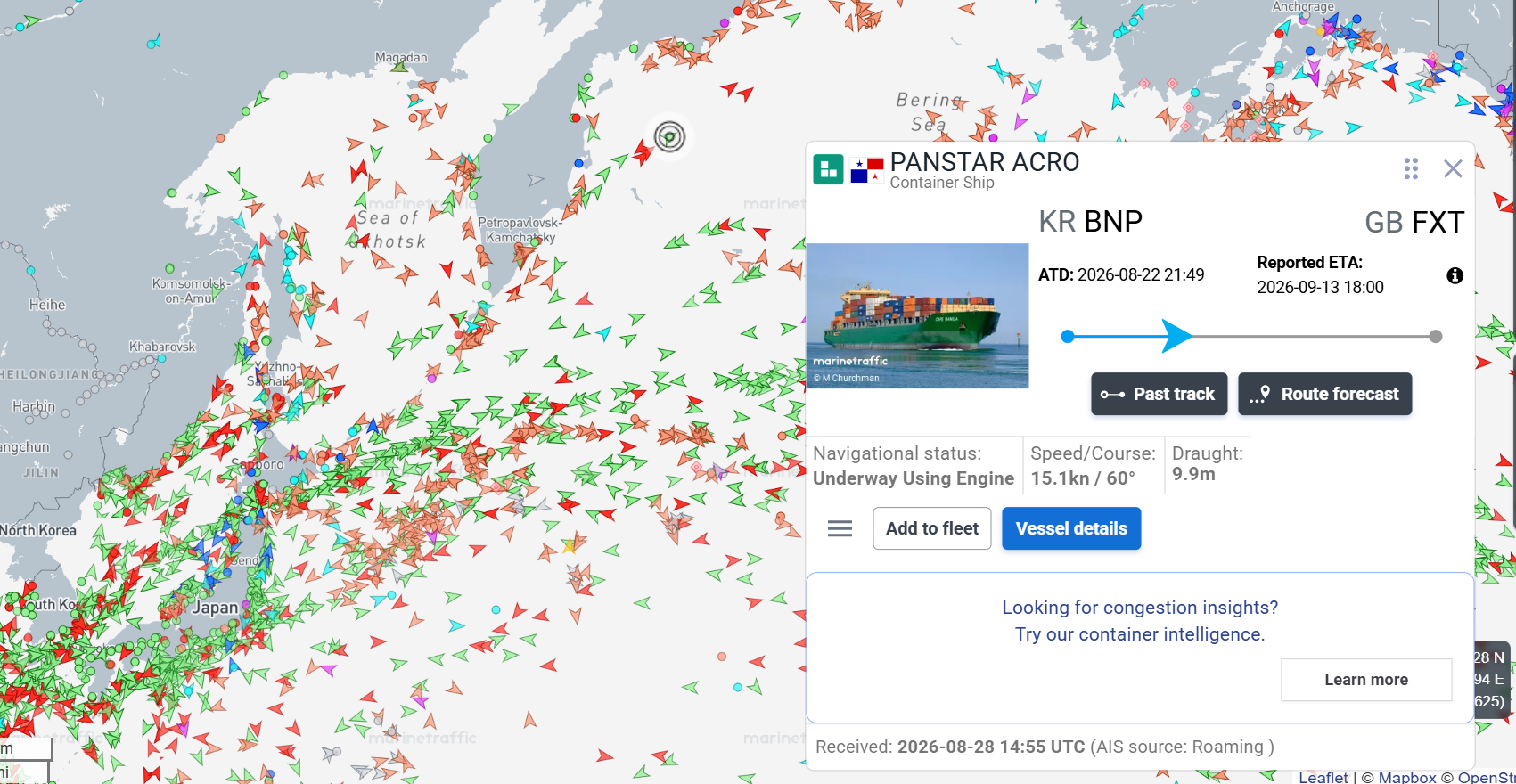Click Add to fleet

point(931,528)
